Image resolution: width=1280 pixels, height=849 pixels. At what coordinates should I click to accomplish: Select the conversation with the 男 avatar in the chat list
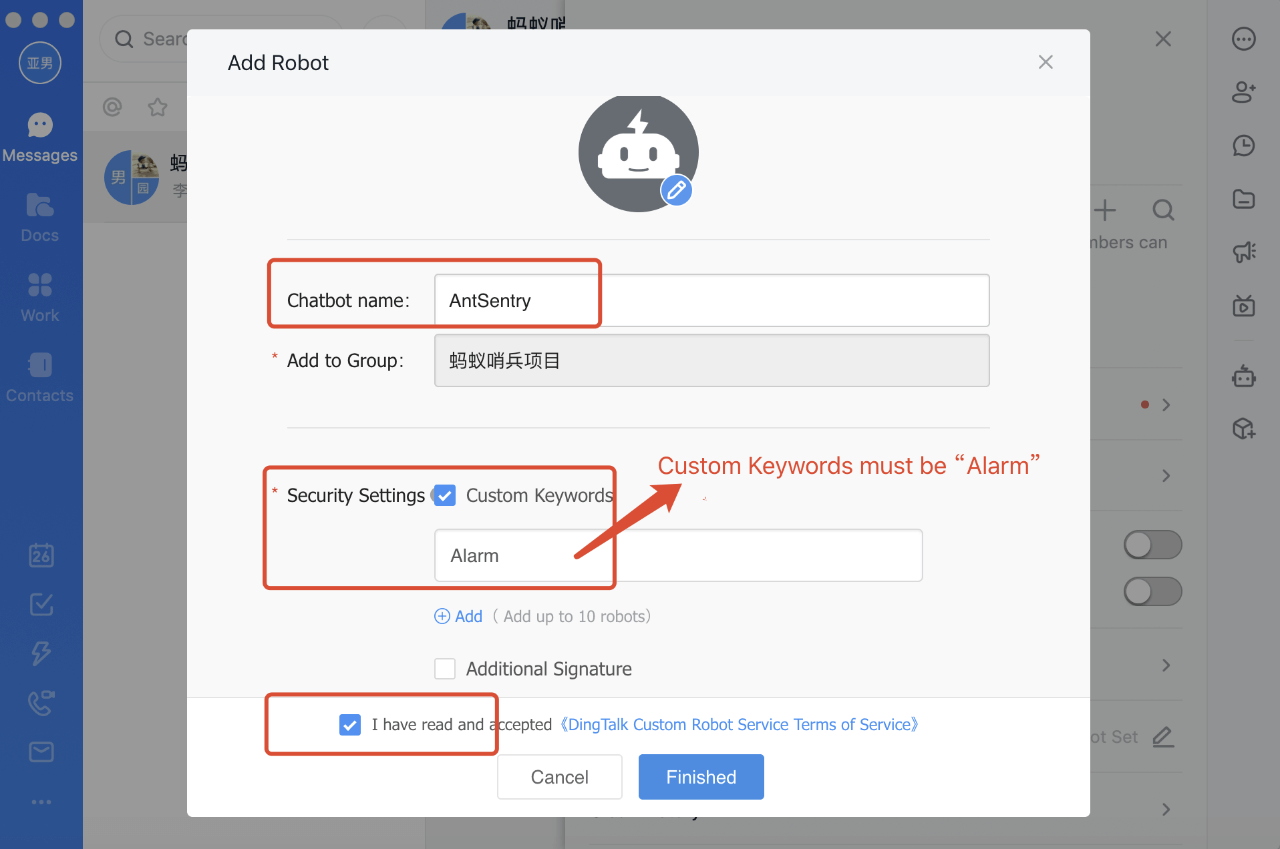coord(135,177)
